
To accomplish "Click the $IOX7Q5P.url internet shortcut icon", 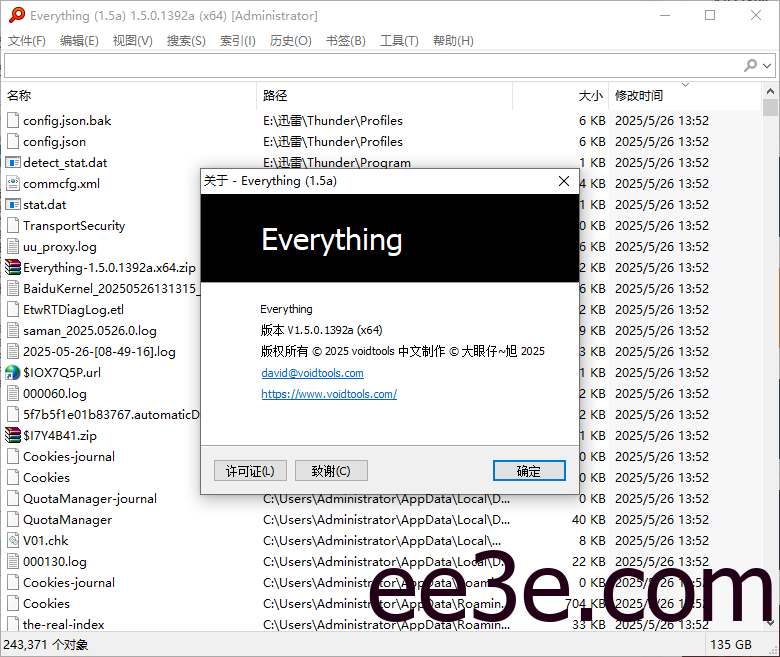I will point(13,373).
